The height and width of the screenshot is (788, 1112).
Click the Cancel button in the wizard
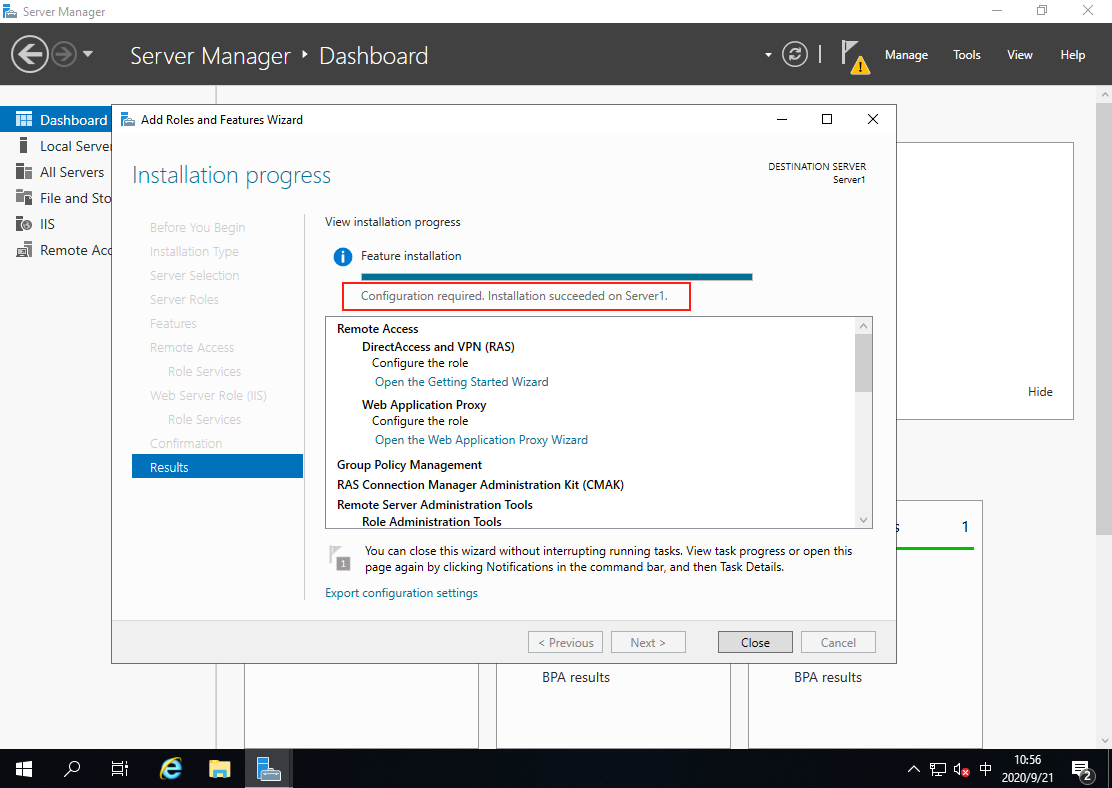[838, 642]
